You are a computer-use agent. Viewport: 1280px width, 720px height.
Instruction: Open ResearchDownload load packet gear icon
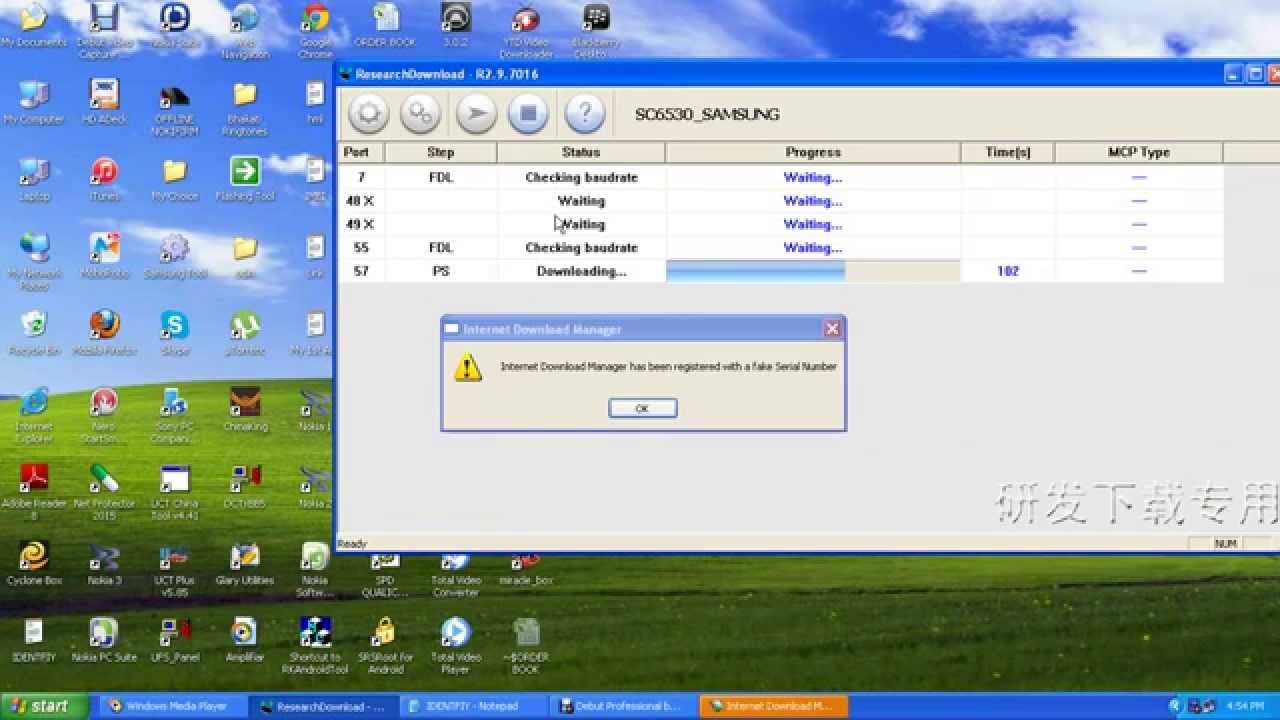[x=368, y=114]
